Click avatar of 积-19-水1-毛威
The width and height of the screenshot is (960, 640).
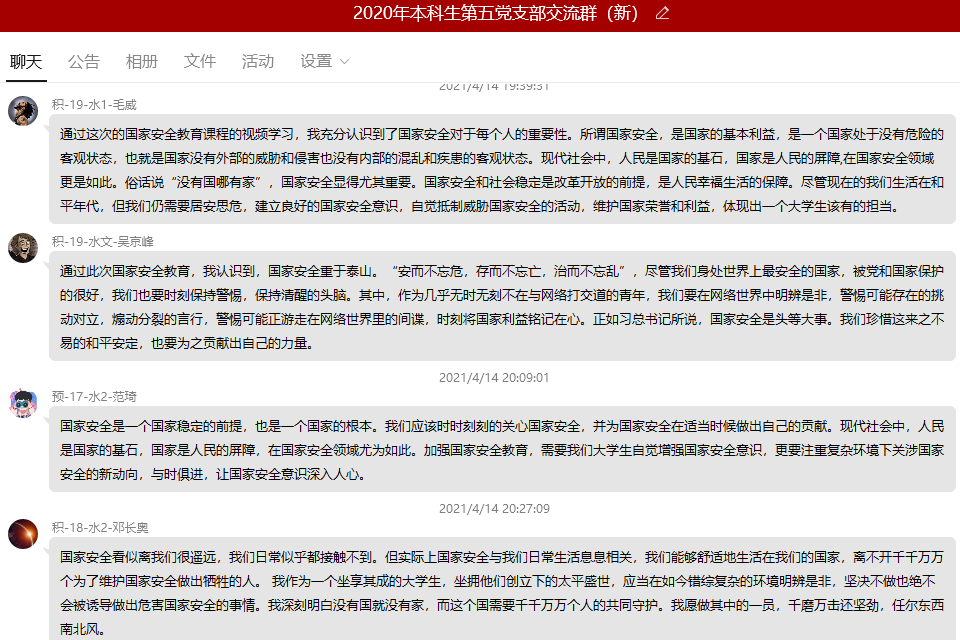[x=23, y=111]
